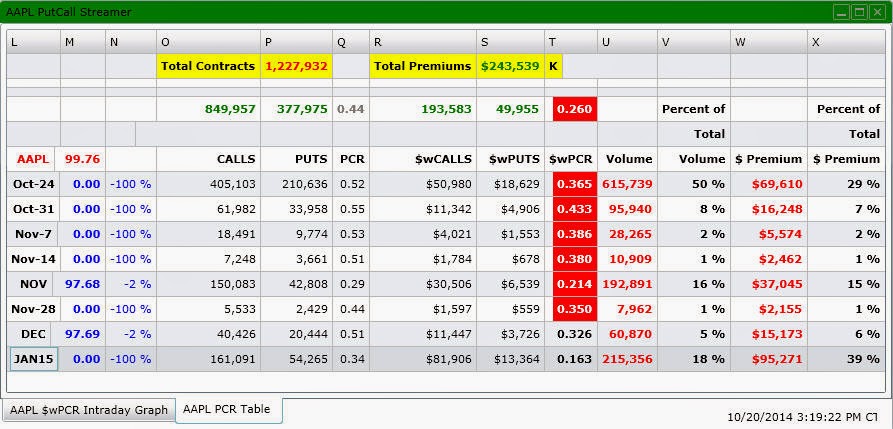893x429 pixels.
Task: Select the $wPCR column label
Action: tap(571, 159)
